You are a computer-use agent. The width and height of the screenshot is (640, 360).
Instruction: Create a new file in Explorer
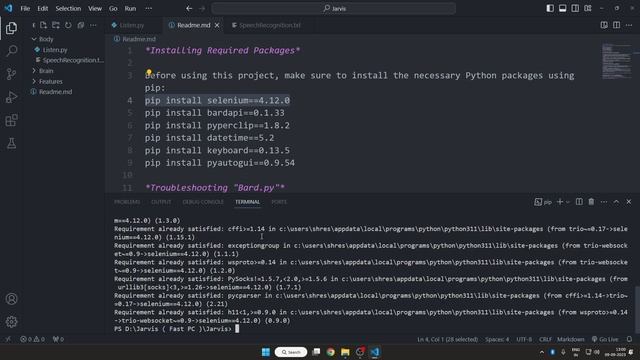point(43,25)
